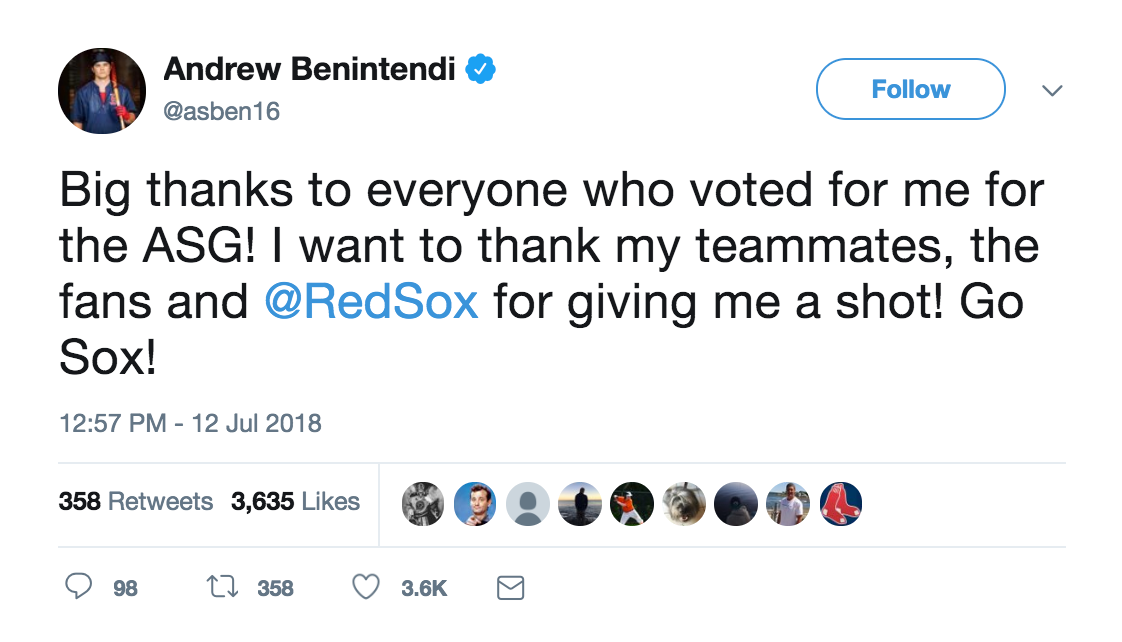Open the Red Sox logo liker avatar
Viewport: 1122px width, 642px height.
tap(841, 504)
